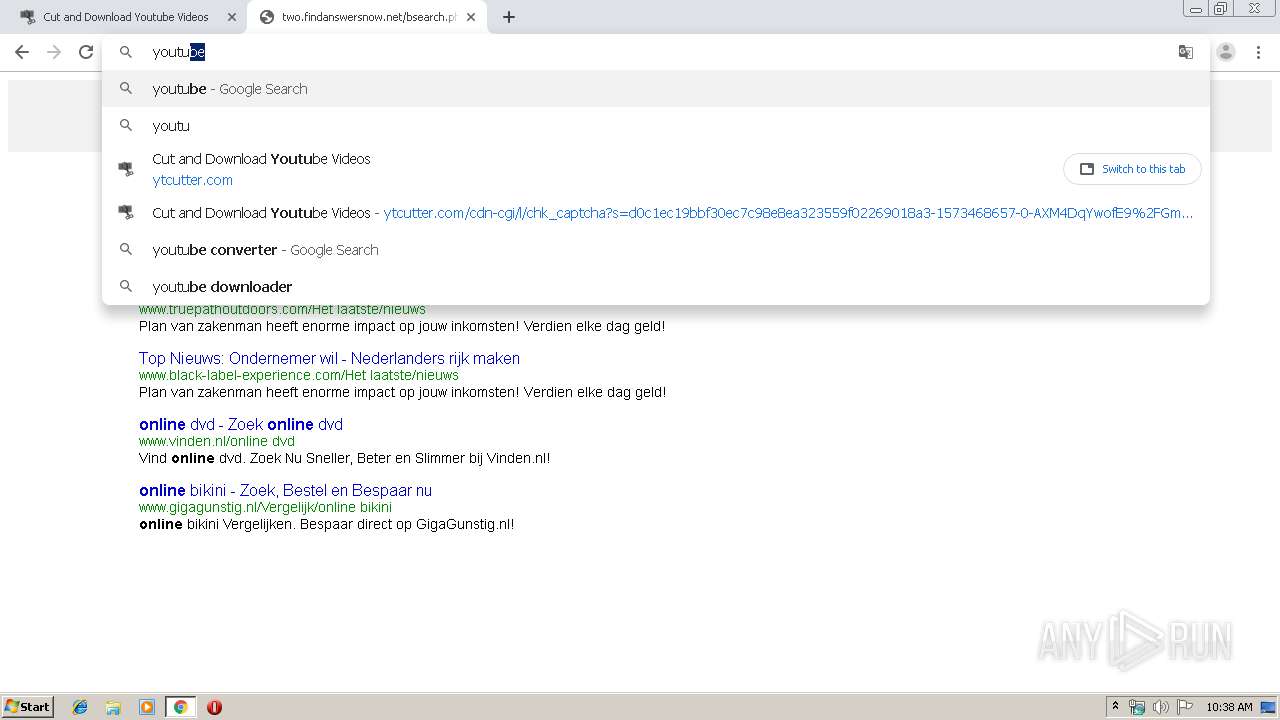Image resolution: width=1280 pixels, height=720 pixels.
Task: Click magnifier icon beside 'youtube converter'
Action: tap(126, 250)
